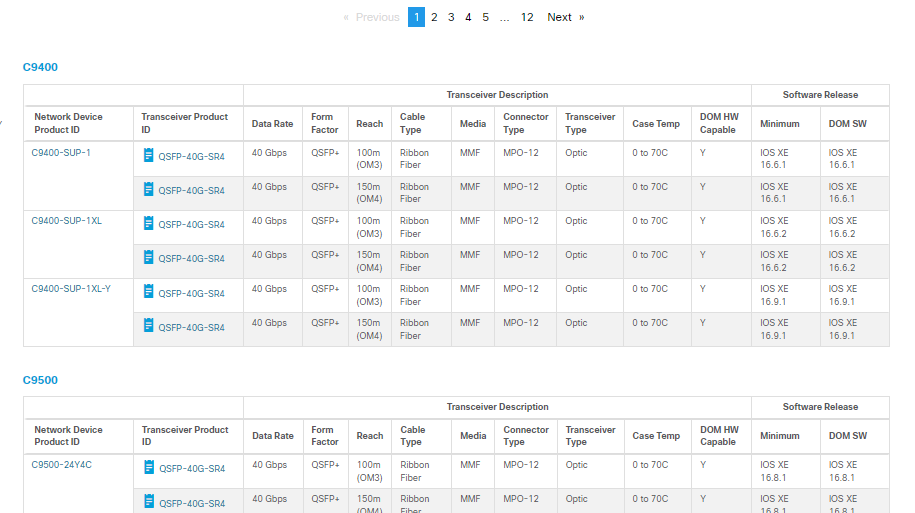Go to pagination page 4

[x=468, y=18]
